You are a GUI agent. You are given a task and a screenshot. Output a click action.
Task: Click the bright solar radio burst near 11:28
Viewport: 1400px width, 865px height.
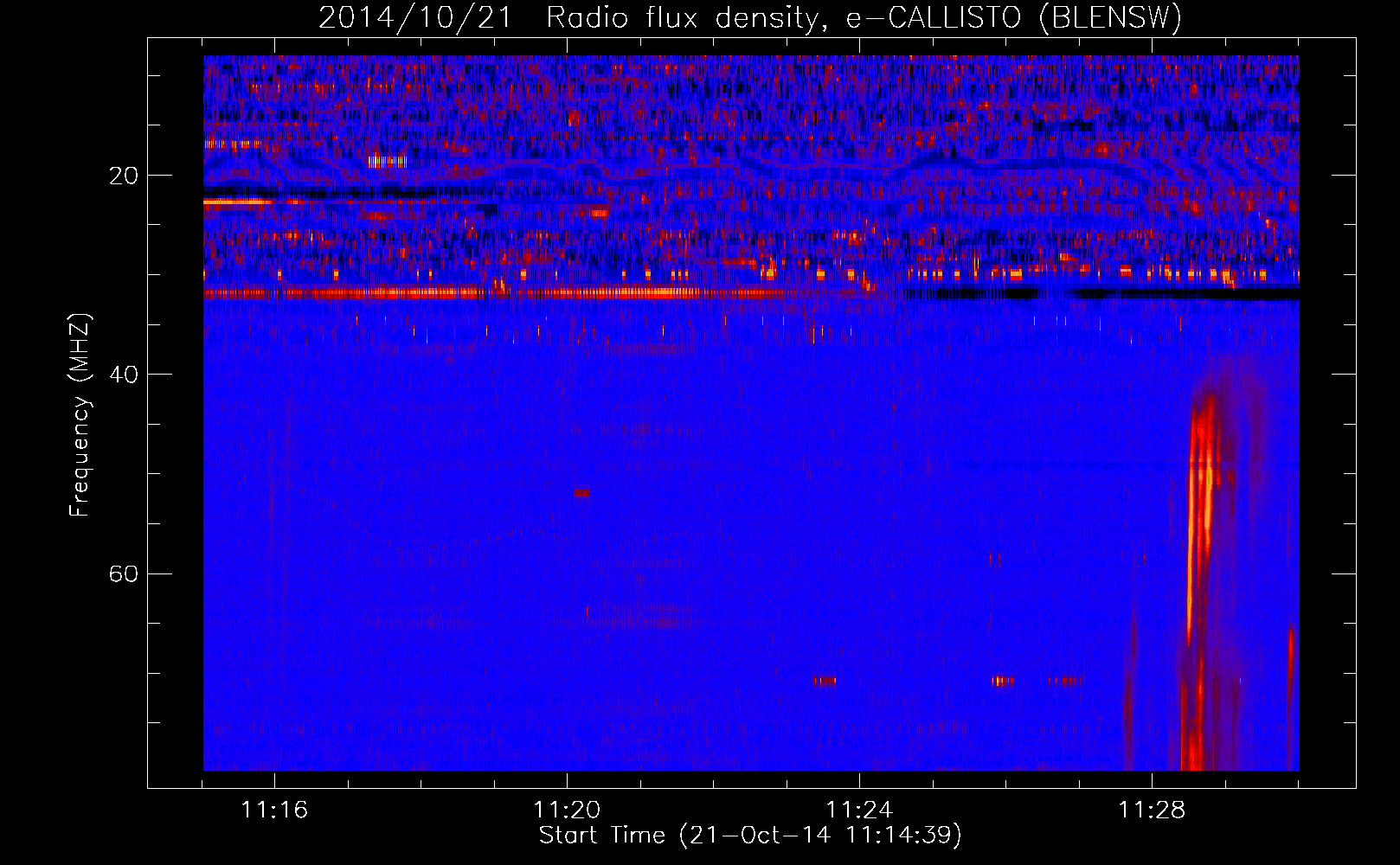click(1201, 580)
